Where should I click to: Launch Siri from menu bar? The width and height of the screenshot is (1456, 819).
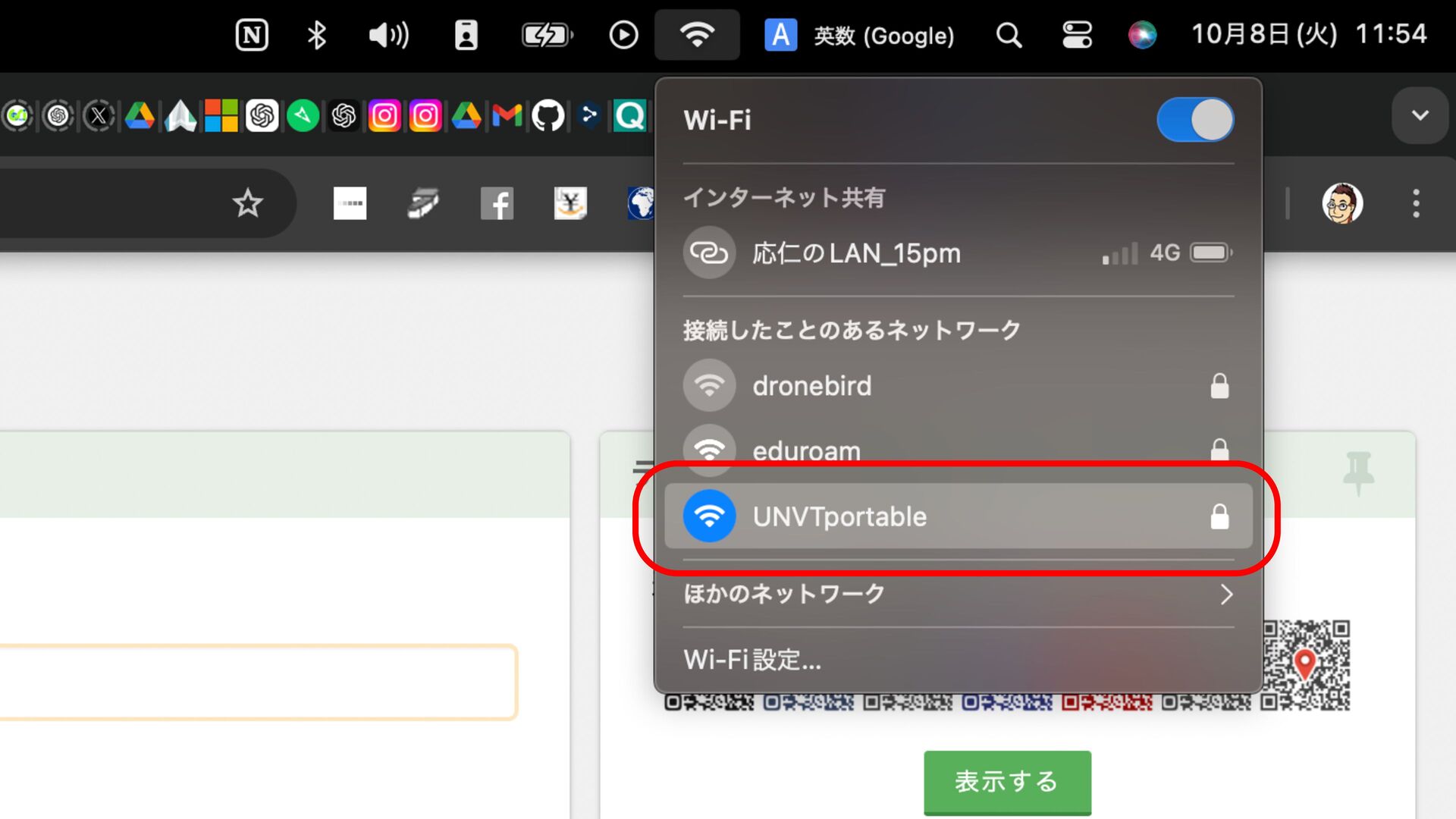click(x=1142, y=35)
